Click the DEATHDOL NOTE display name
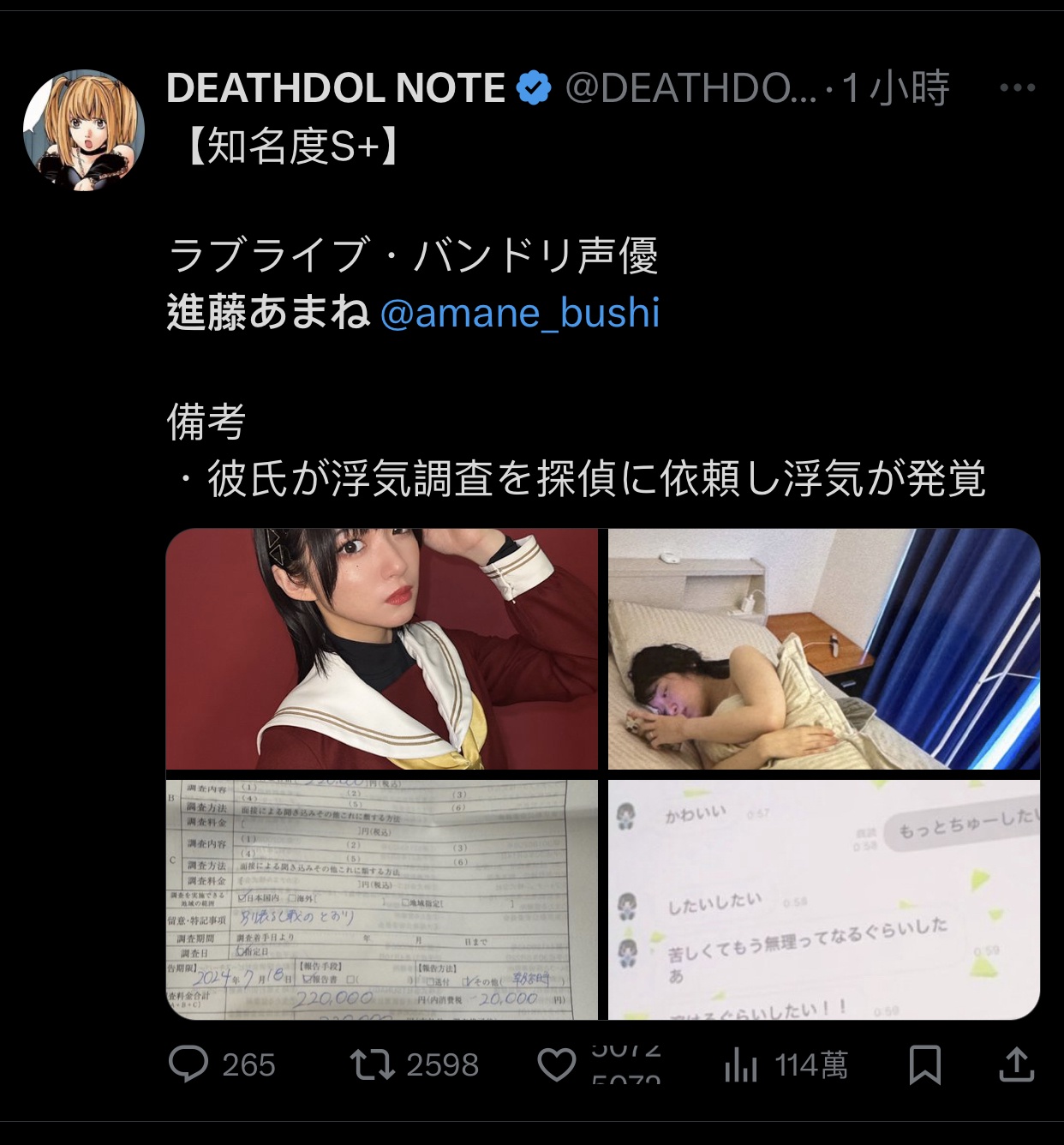1064x1145 pixels. [x=335, y=87]
